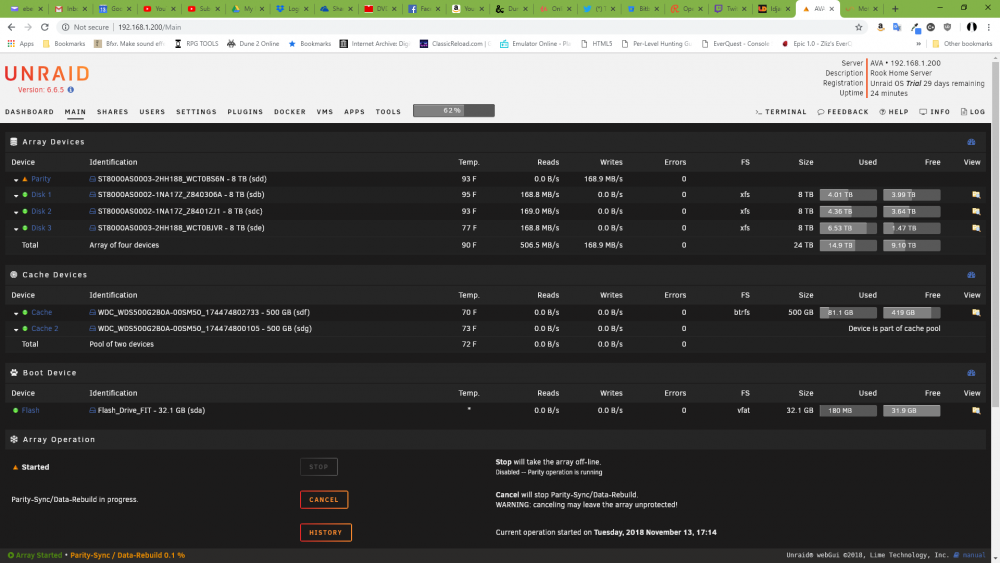The height and width of the screenshot is (563, 1000).
Task: Open the Settings tab
Action: (196, 112)
